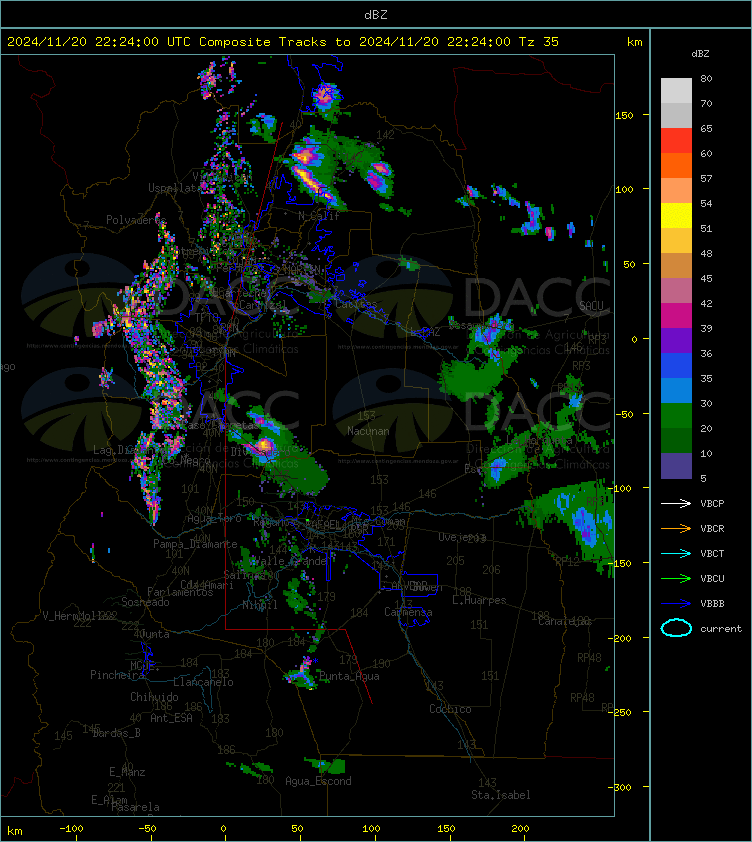Viewport: 752px width, 842px height.
Task: Select the slate purple swatch between 10 and 5
Action: [676, 466]
